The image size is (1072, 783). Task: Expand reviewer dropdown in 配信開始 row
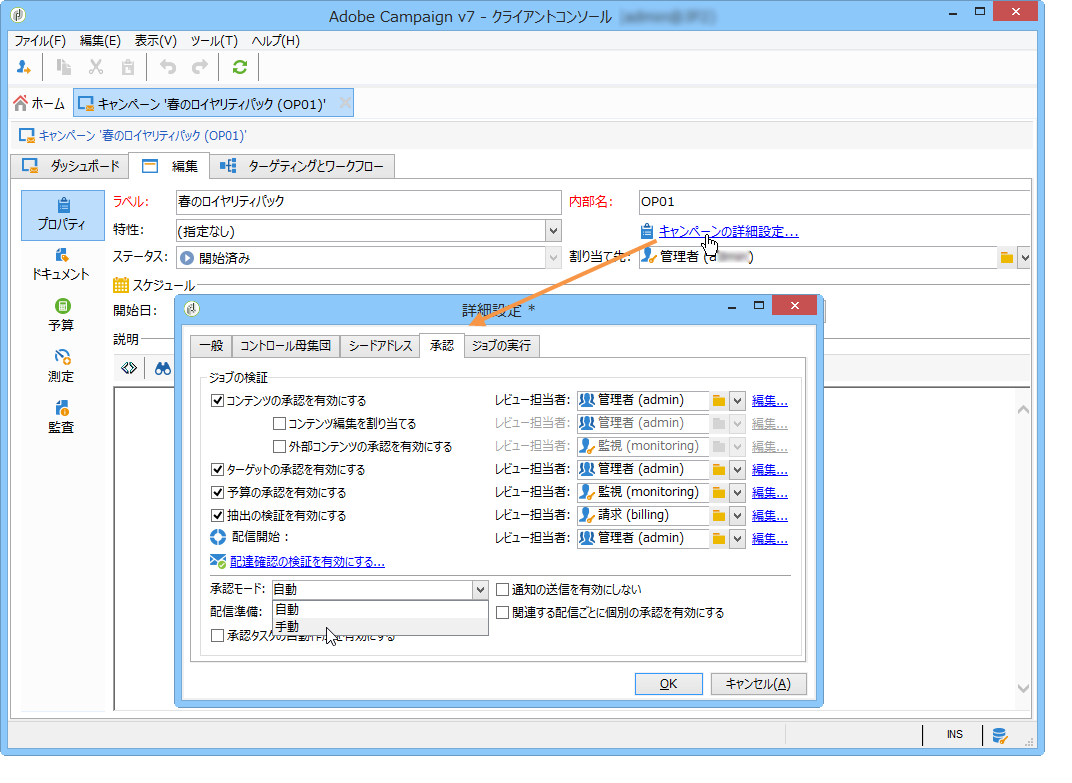click(x=737, y=539)
